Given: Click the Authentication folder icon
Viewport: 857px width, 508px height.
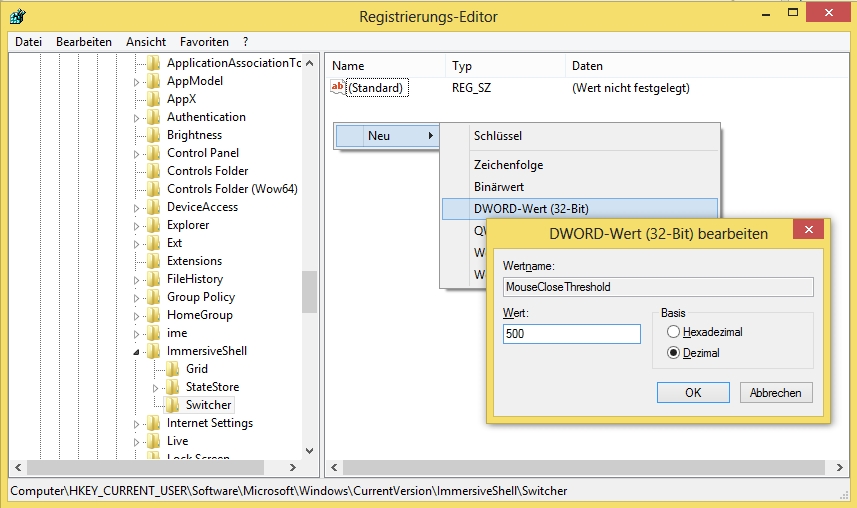Looking at the screenshot, I should 154,117.
